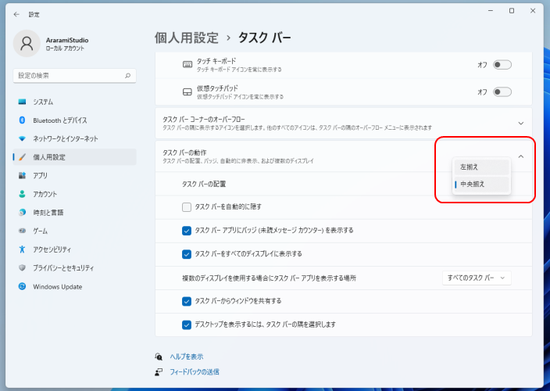Open ネットワークとインターネット category
The width and height of the screenshot is (550, 391).
(75, 139)
